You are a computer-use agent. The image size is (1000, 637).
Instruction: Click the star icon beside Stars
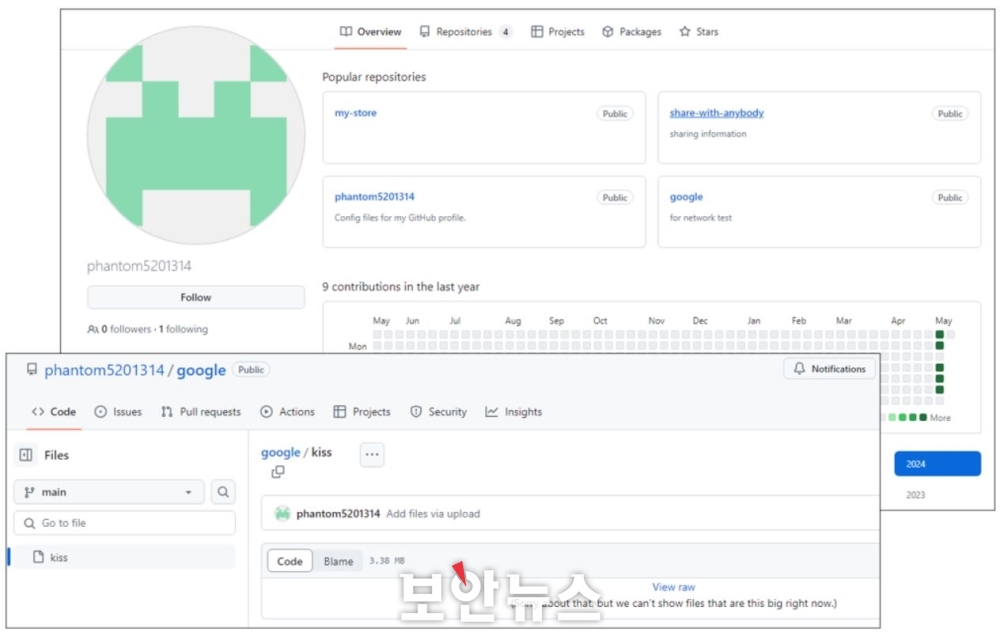685,31
